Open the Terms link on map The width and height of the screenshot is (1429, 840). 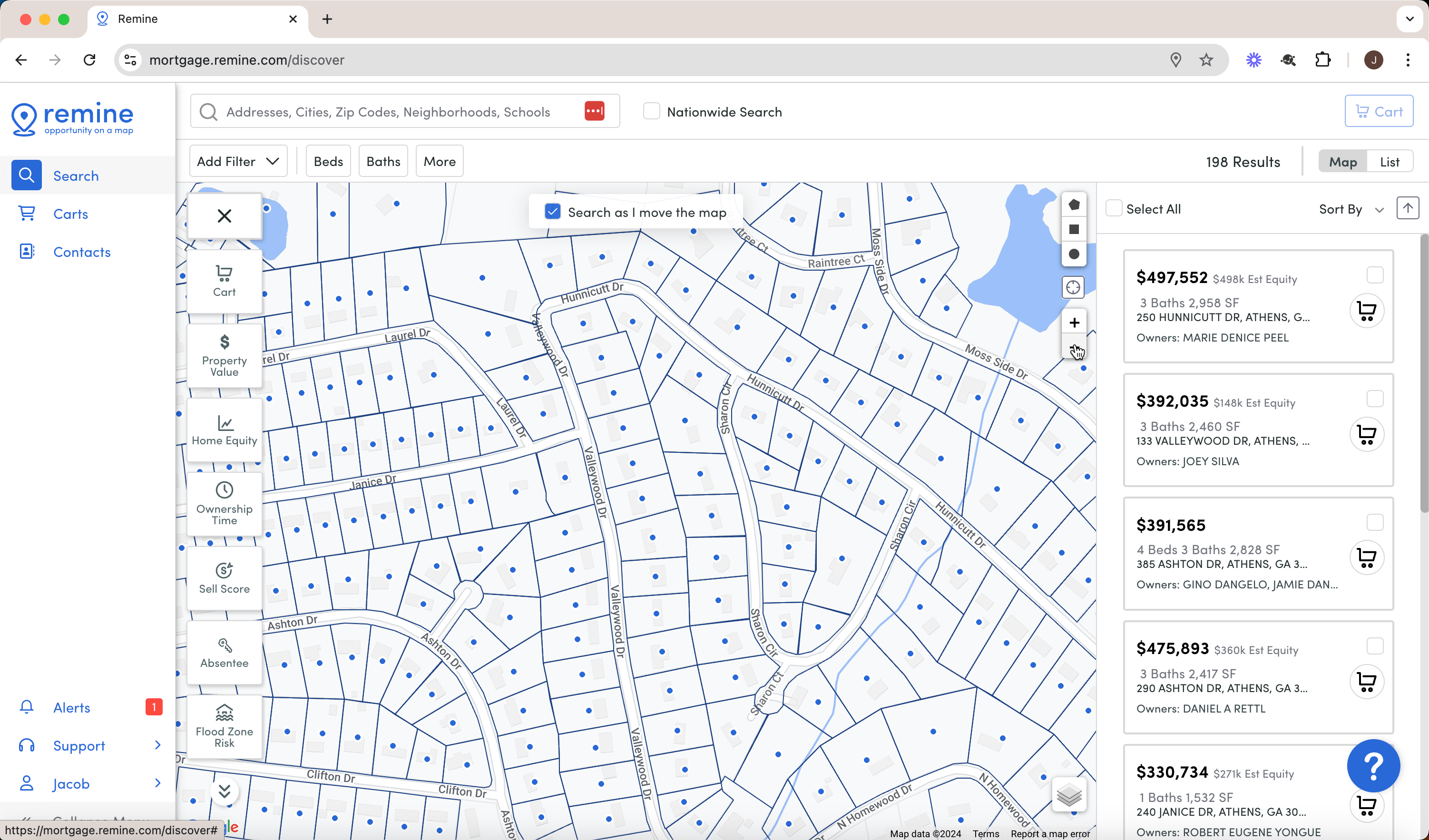coord(986,834)
